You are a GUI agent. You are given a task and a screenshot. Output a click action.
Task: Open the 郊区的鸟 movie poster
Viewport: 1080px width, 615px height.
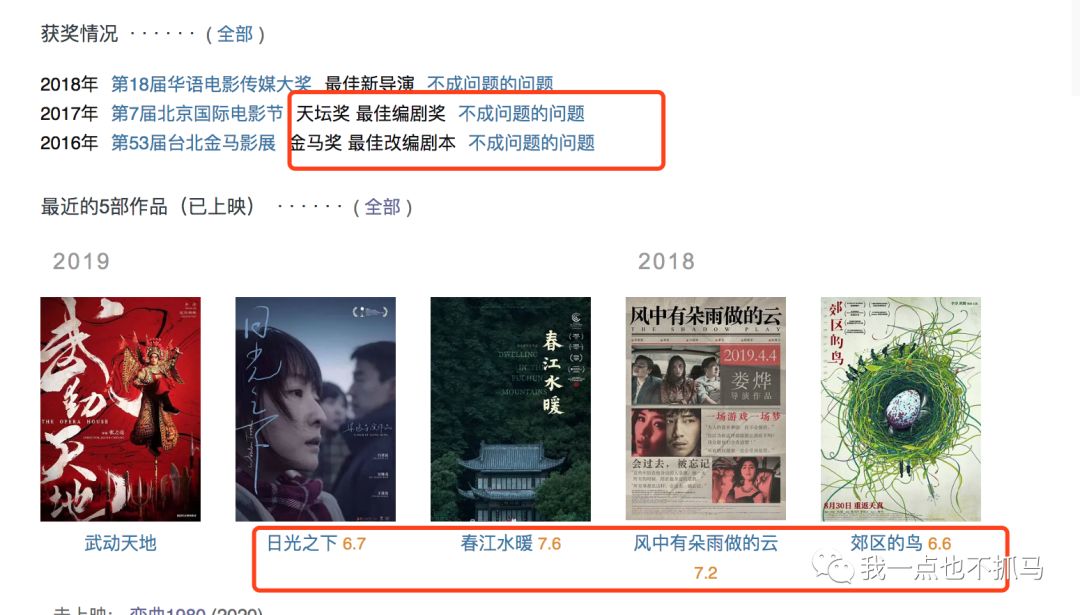(900, 409)
